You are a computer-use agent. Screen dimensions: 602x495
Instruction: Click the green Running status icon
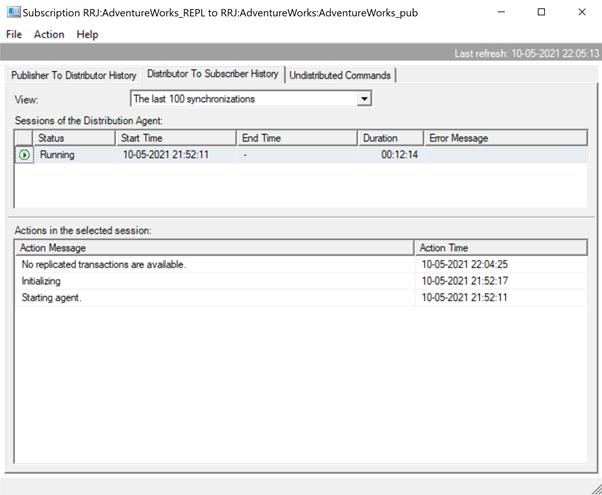[x=24, y=155]
